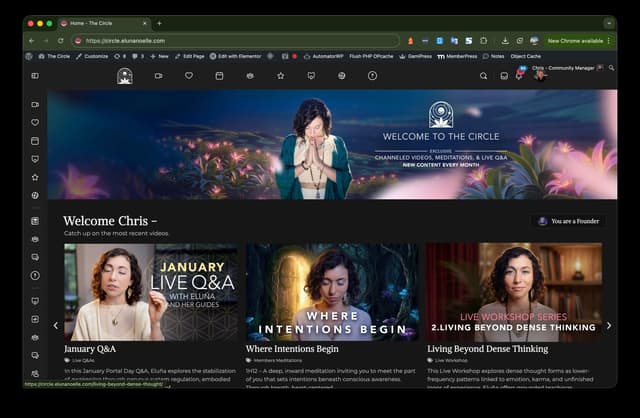This screenshot has height=418, width=640.
Task: Click Customize in the admin bar
Action: tap(92, 56)
